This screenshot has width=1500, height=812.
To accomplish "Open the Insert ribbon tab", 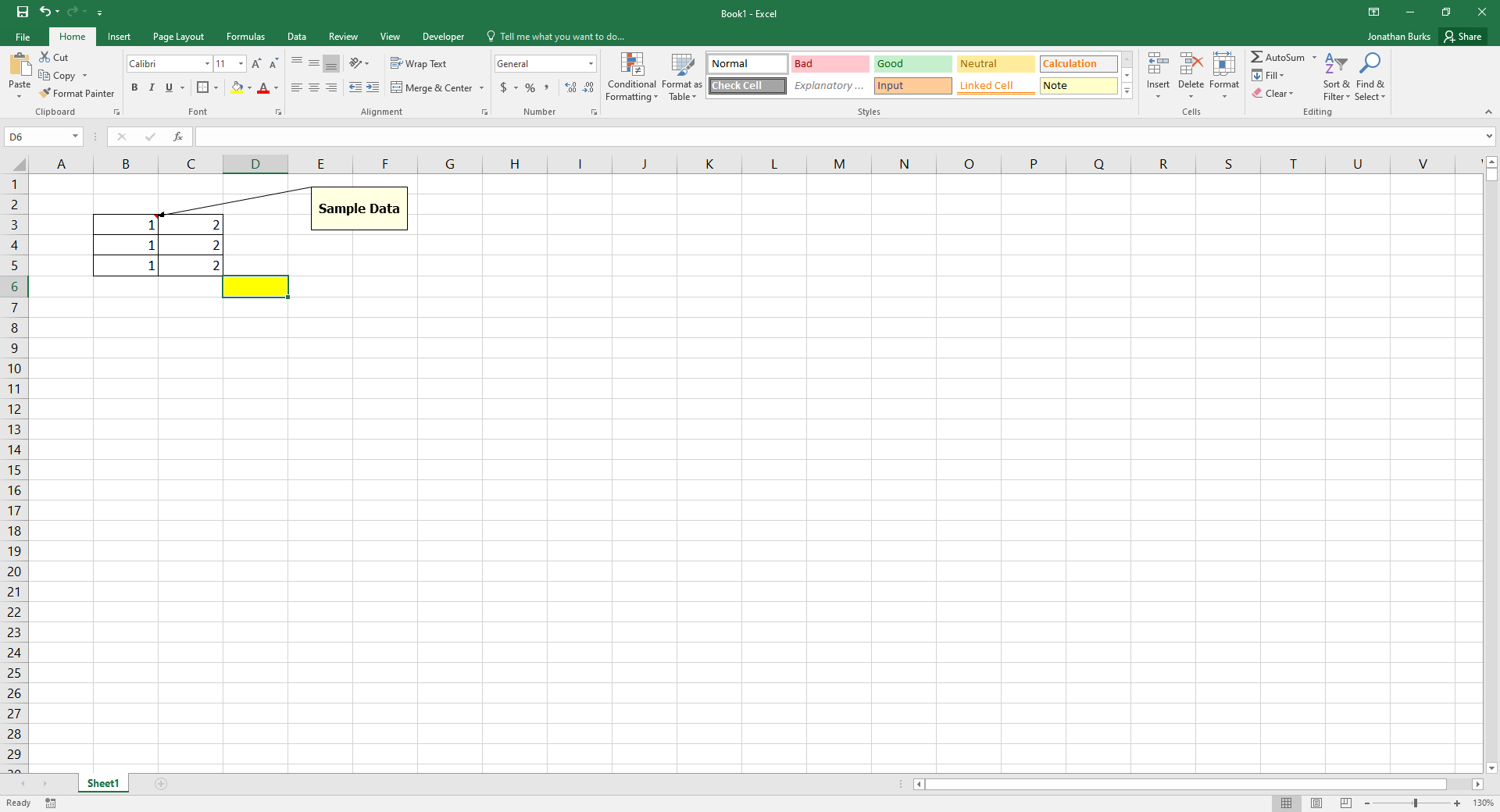I will [x=119, y=37].
